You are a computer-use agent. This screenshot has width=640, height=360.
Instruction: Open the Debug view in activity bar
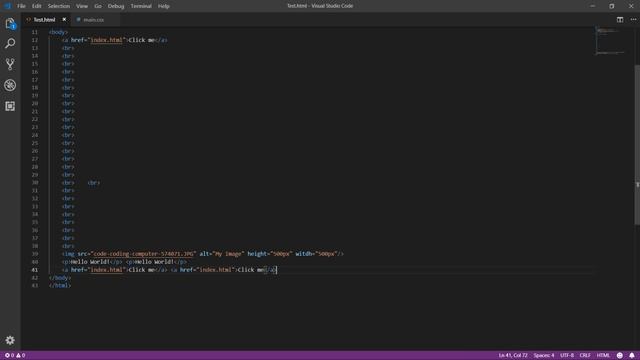tap(10, 85)
